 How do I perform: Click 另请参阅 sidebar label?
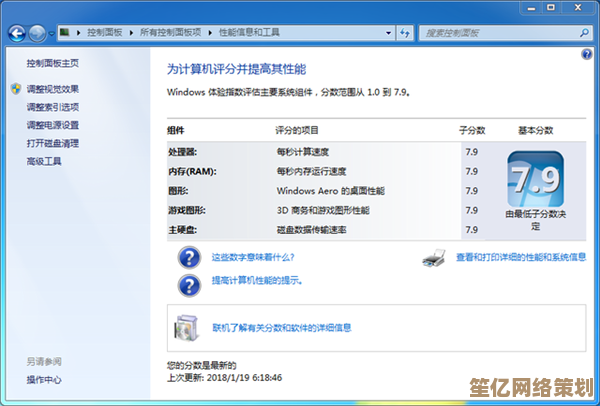pyautogui.click(x=44, y=362)
